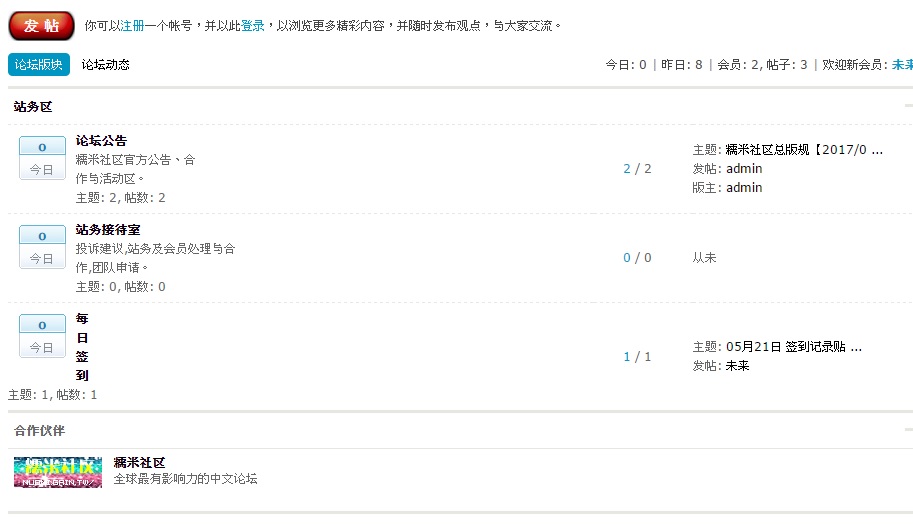Viewport: 913px width, 525px height.
Task: Click newest member 未来 in stats bar
Action: (901, 65)
